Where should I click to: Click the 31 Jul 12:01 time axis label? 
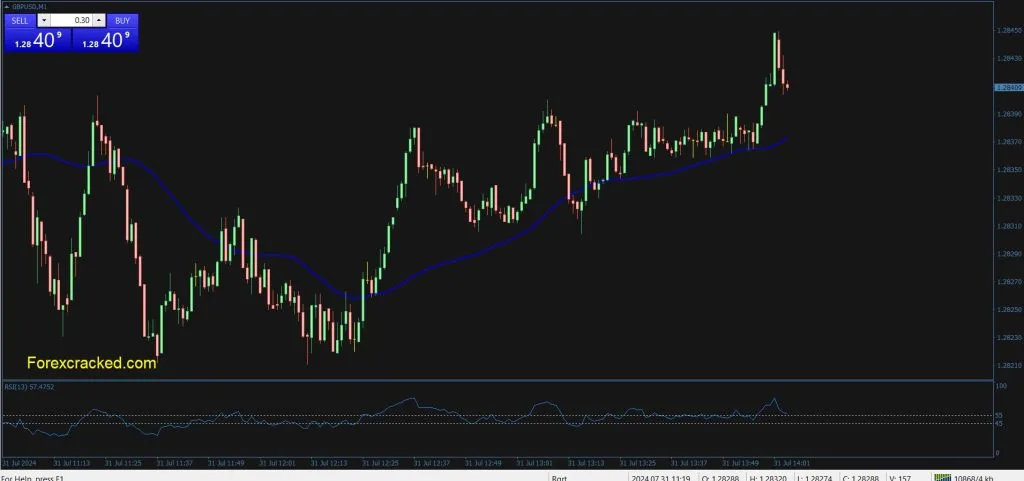pyautogui.click(x=278, y=463)
